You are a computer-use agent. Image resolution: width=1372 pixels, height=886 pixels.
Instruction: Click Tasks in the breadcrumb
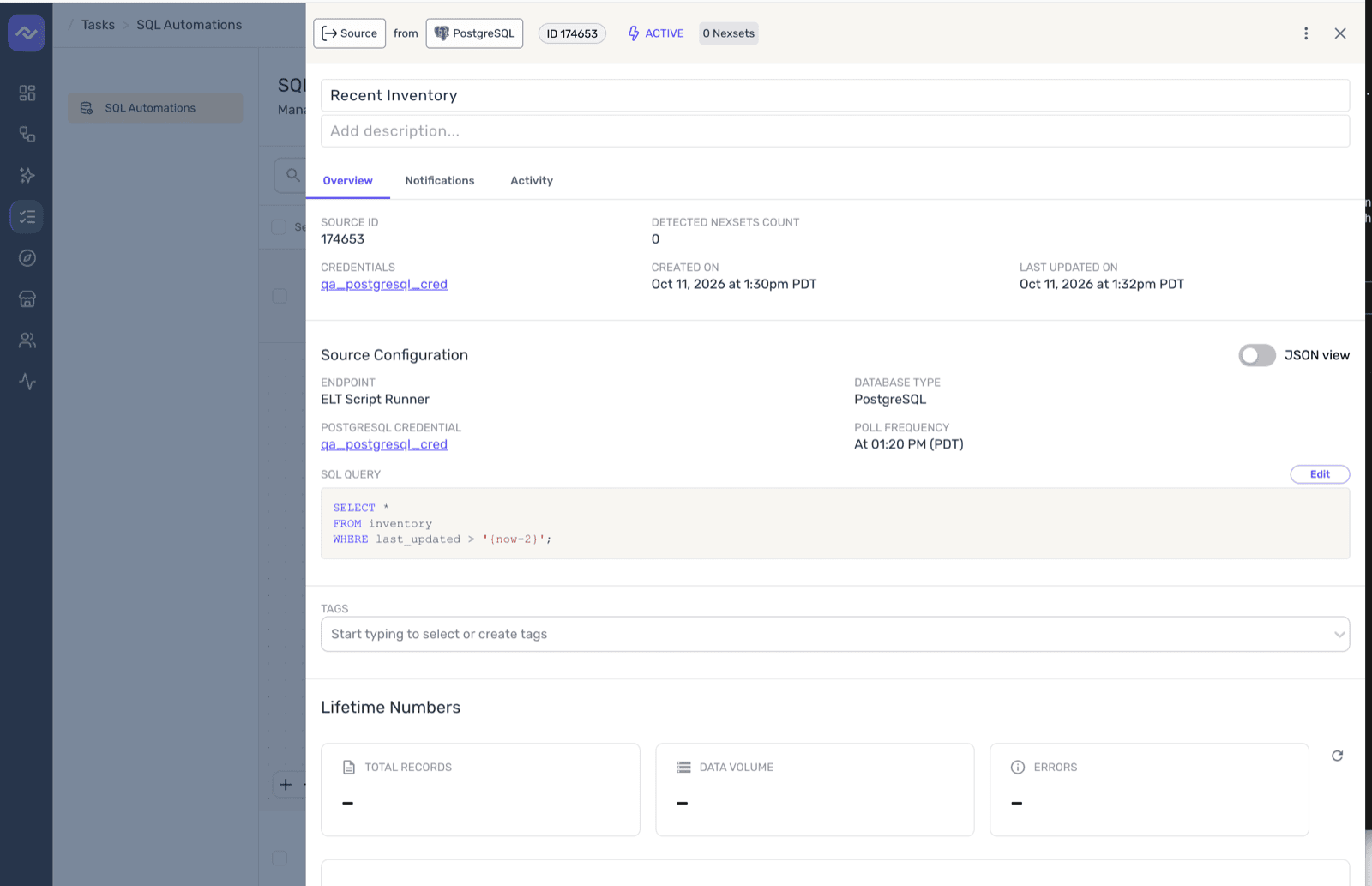pyautogui.click(x=98, y=25)
